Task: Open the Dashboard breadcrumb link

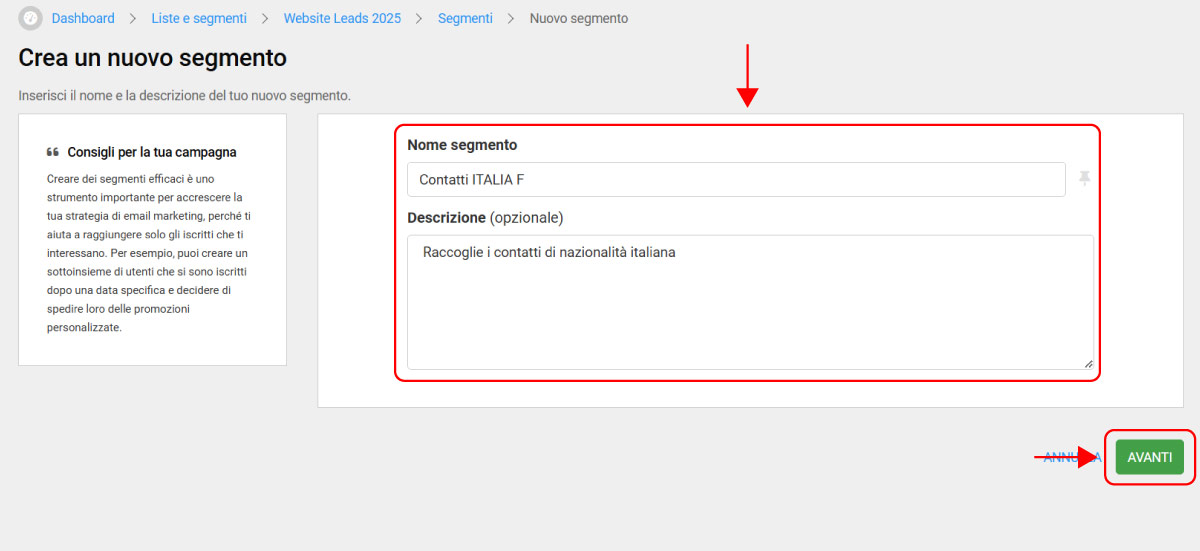Action: 83,18
